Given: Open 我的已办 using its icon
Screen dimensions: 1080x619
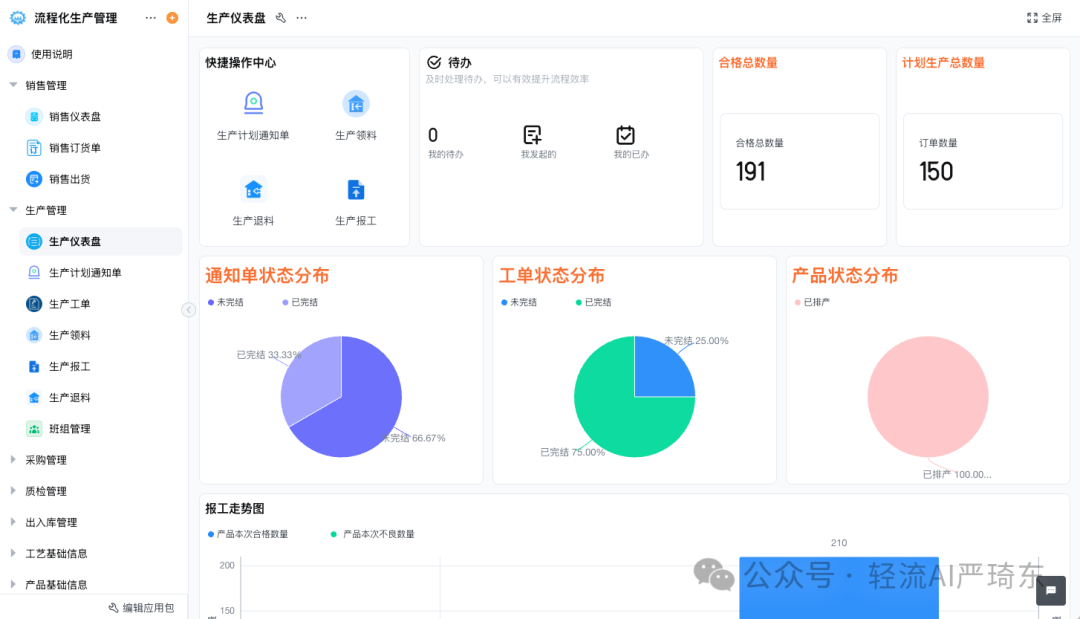Looking at the screenshot, I should [x=626, y=137].
